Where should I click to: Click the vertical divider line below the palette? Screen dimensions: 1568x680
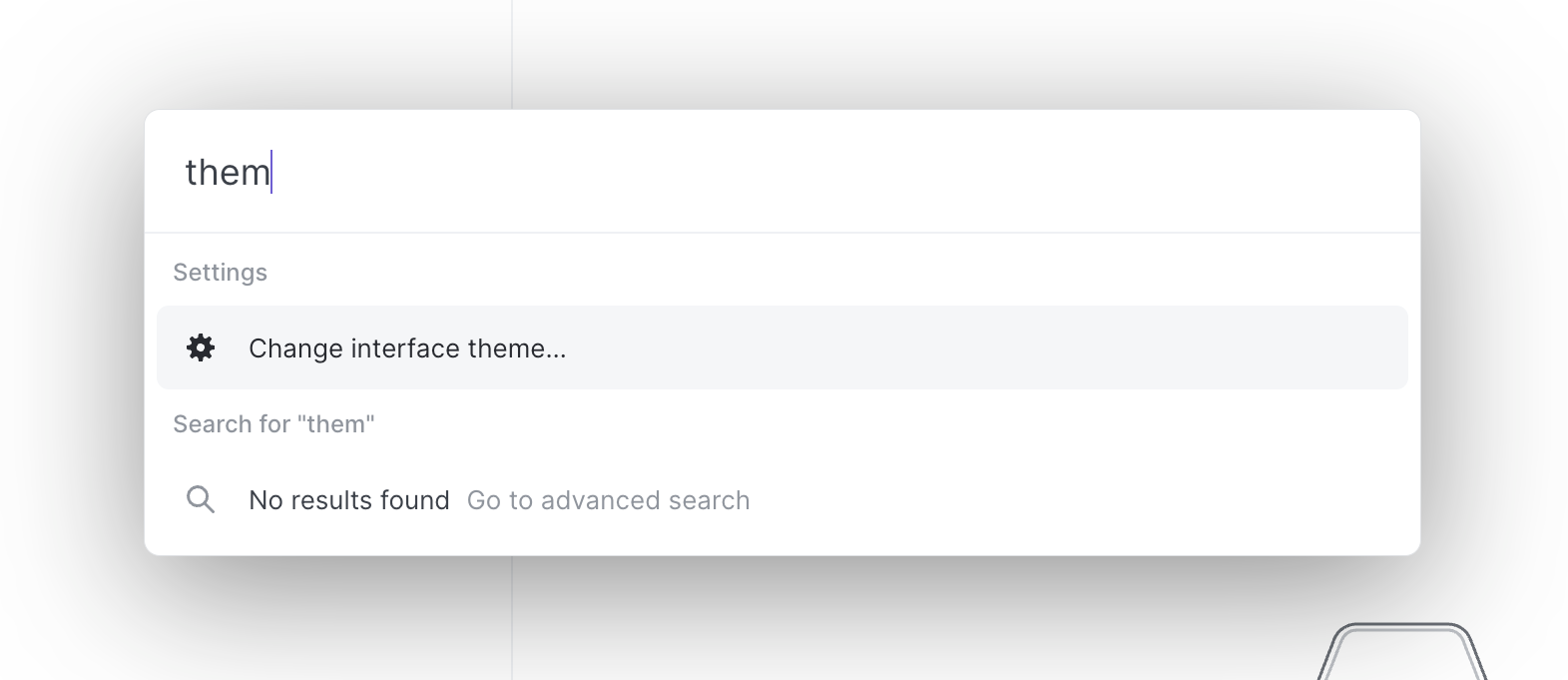point(512,619)
